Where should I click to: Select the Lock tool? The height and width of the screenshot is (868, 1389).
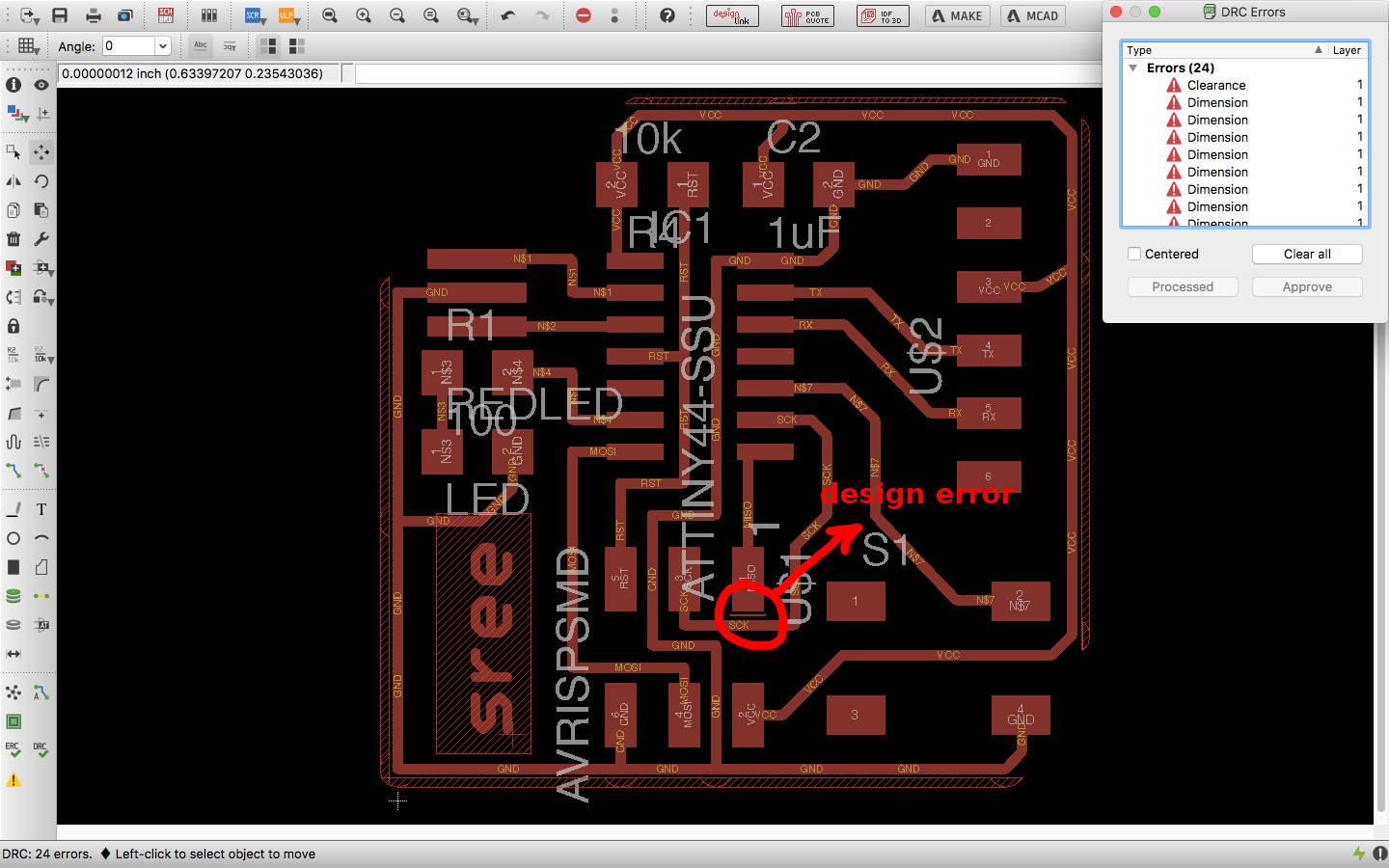tap(14, 326)
